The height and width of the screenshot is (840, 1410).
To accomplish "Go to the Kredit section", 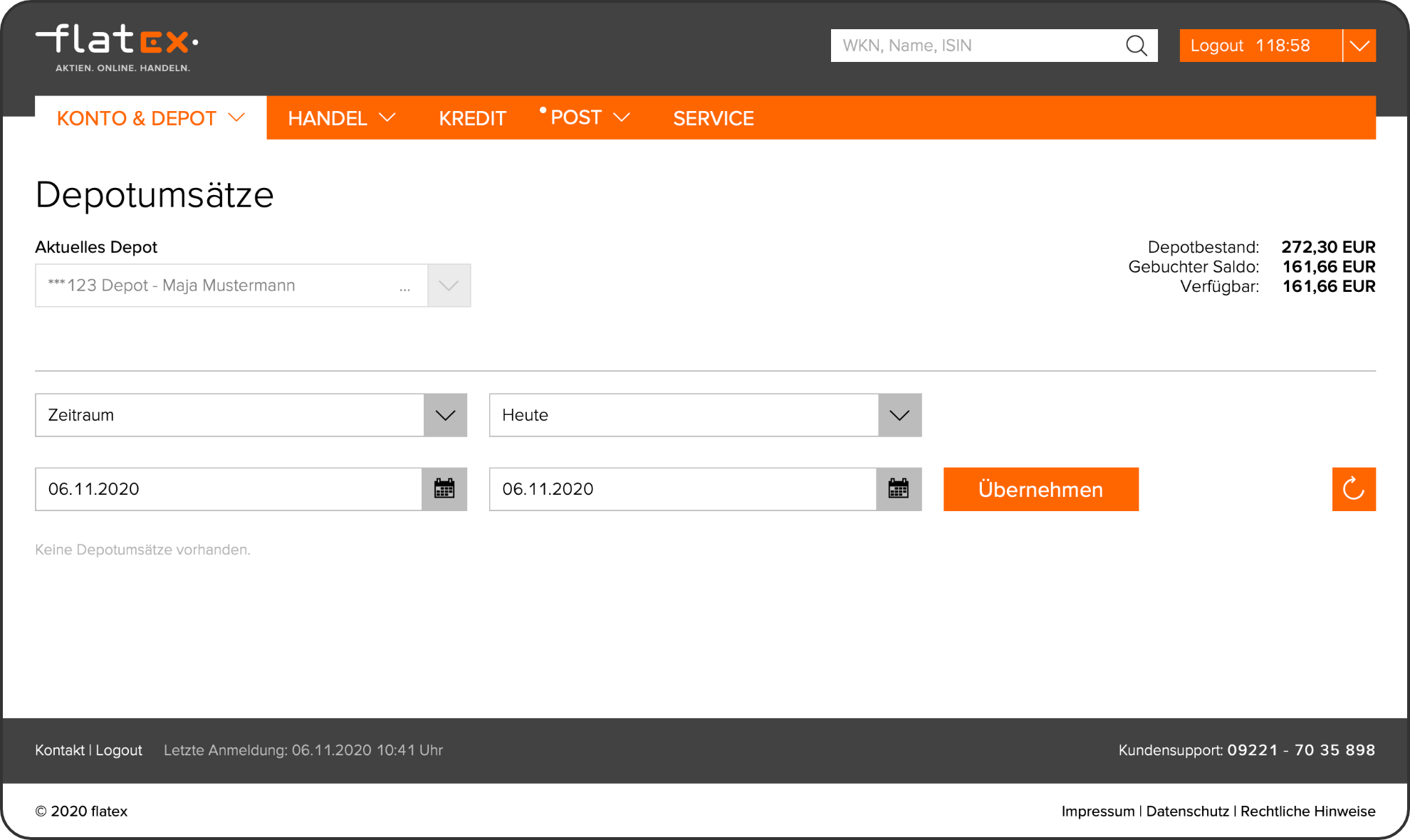I will pos(472,118).
